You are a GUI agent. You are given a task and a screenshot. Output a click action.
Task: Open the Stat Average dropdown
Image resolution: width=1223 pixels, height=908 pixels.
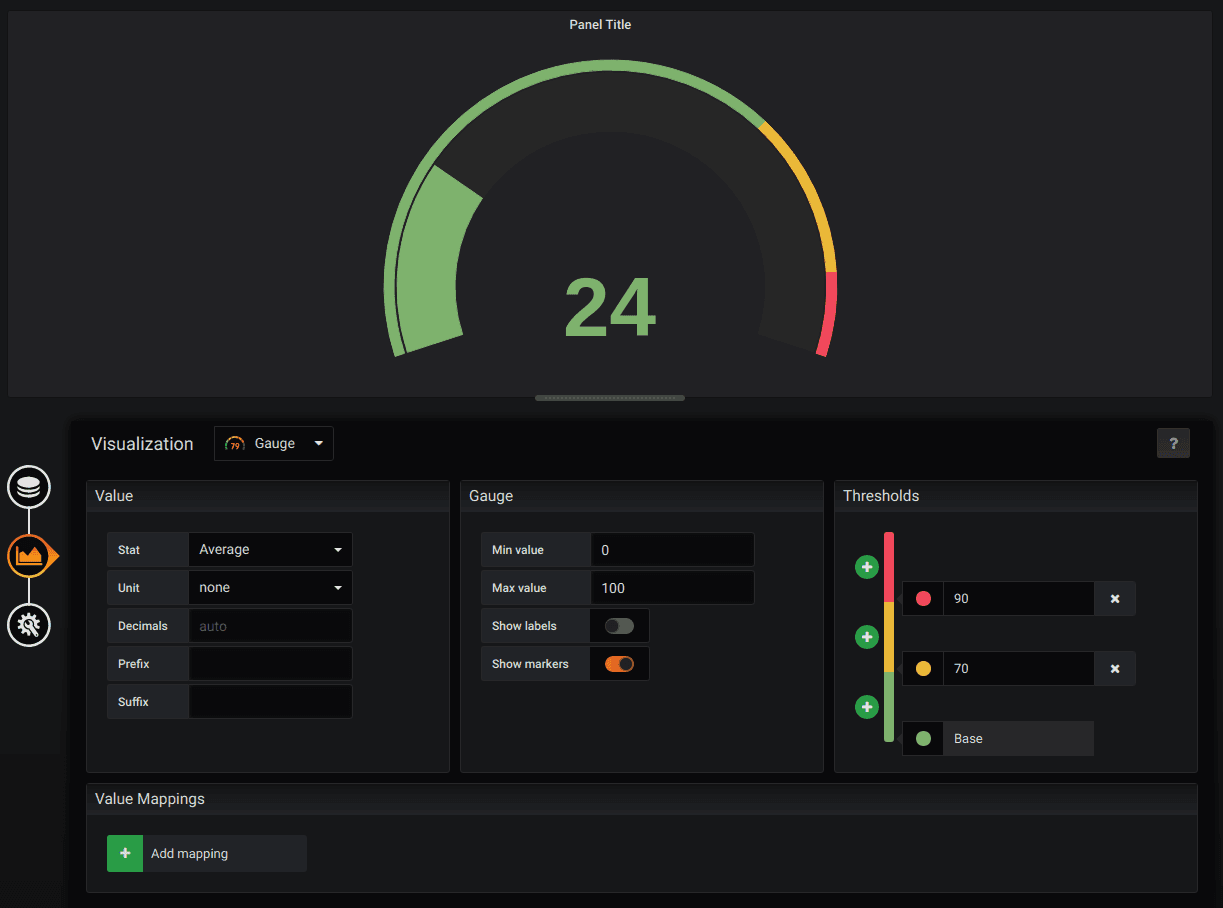pyautogui.click(x=270, y=550)
